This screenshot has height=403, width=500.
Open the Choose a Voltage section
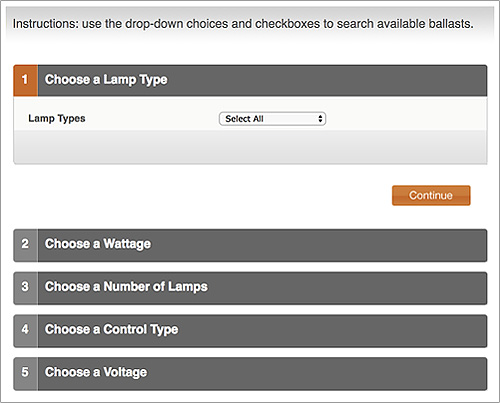point(250,373)
